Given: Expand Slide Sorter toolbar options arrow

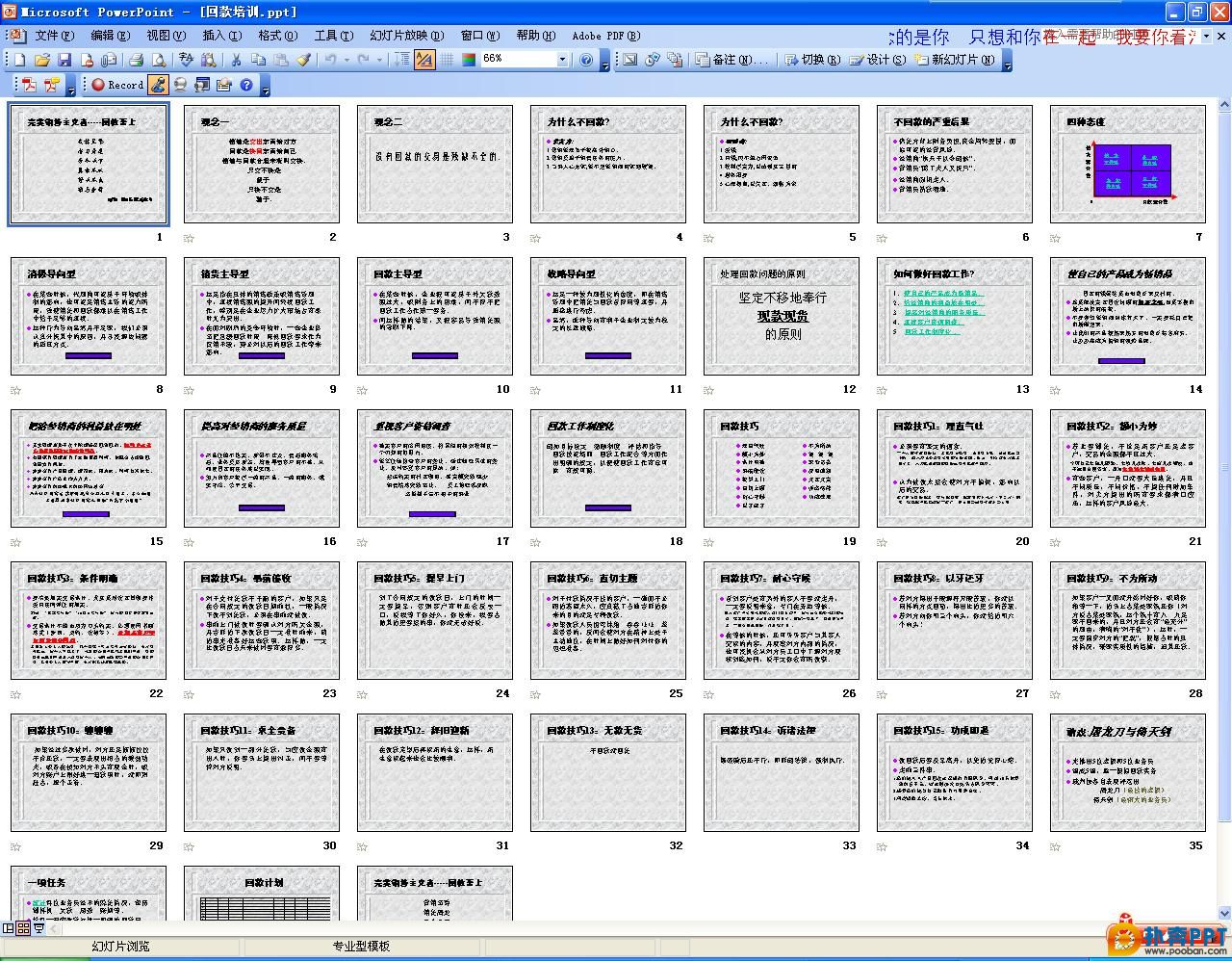Looking at the screenshot, I should [x=1007, y=62].
